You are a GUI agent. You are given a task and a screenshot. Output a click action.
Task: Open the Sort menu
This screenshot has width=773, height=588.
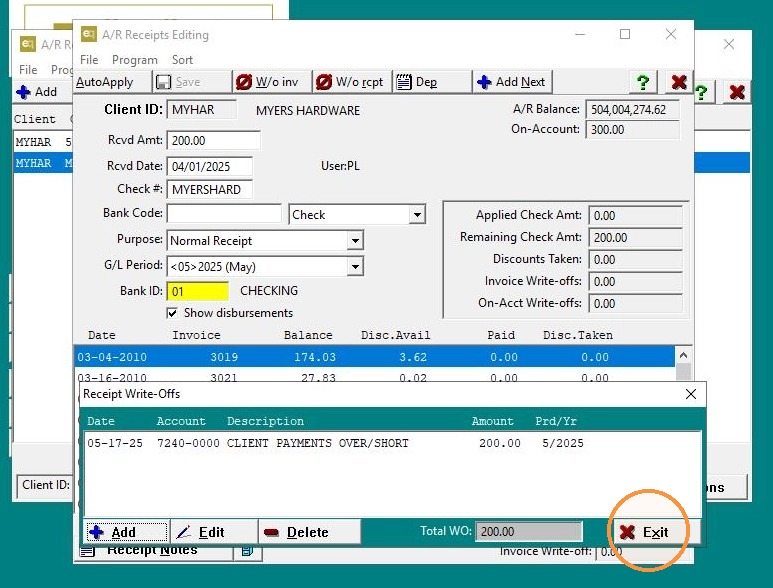(x=182, y=60)
